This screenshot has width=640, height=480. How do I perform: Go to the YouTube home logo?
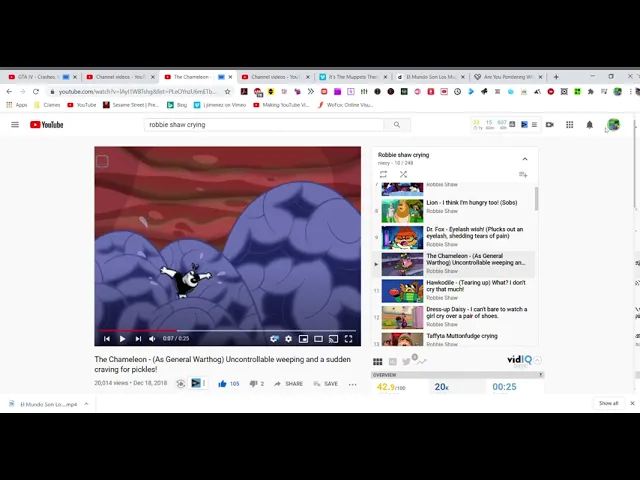[x=47, y=124]
